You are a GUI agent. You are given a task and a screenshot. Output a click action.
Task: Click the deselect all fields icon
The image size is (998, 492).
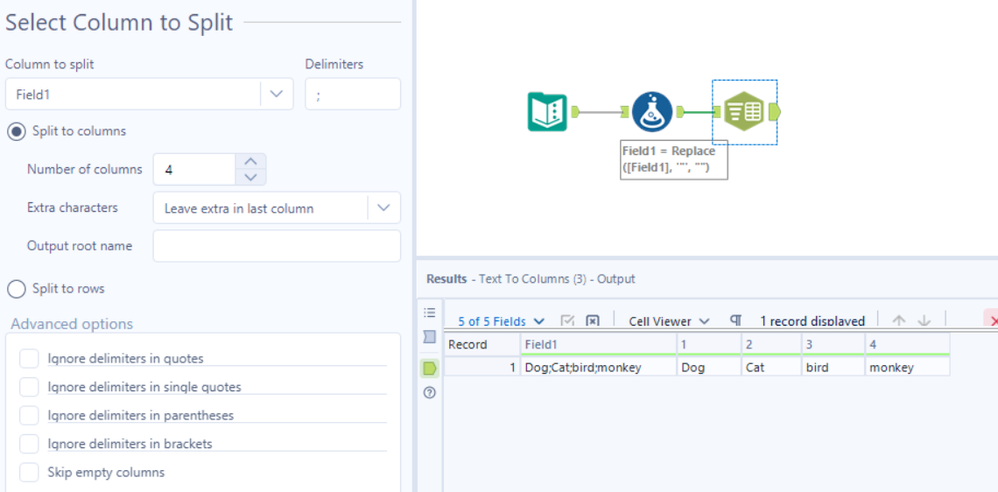pos(592,321)
